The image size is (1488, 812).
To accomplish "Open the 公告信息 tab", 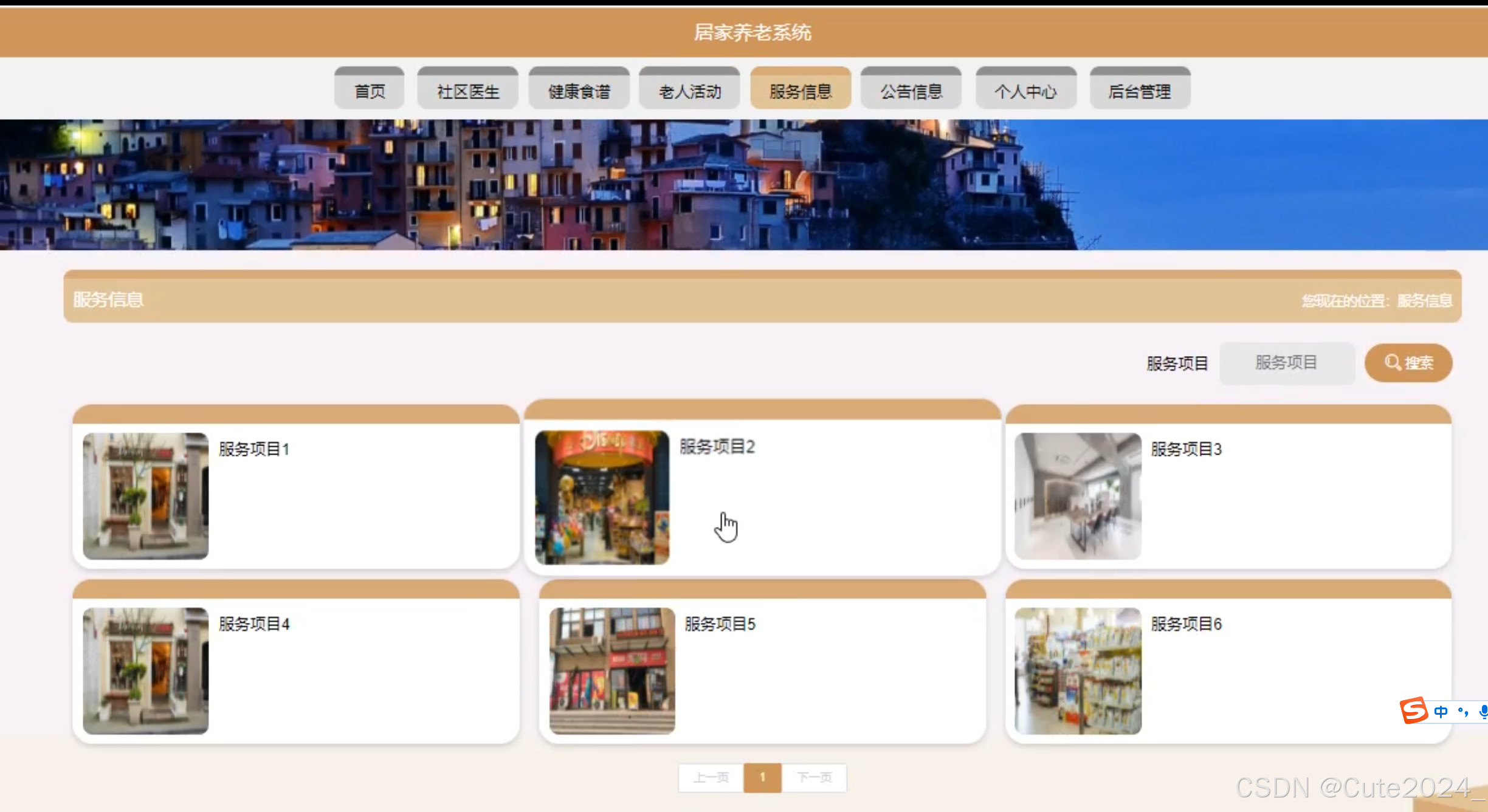I will [x=911, y=91].
